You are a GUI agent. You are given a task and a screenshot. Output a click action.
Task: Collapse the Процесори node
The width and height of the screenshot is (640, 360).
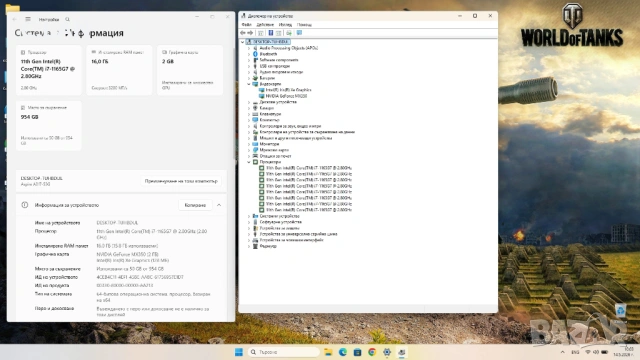pyautogui.click(x=249, y=162)
